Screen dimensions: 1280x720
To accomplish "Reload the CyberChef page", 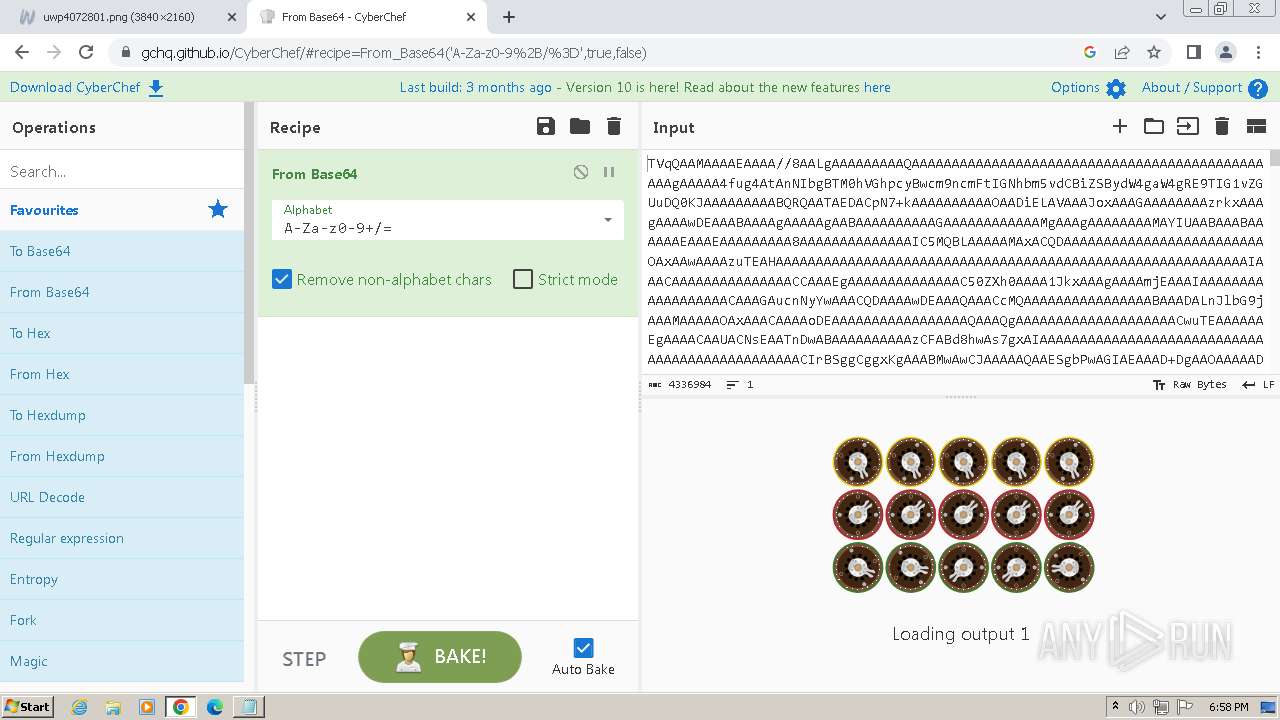I will 86,53.
